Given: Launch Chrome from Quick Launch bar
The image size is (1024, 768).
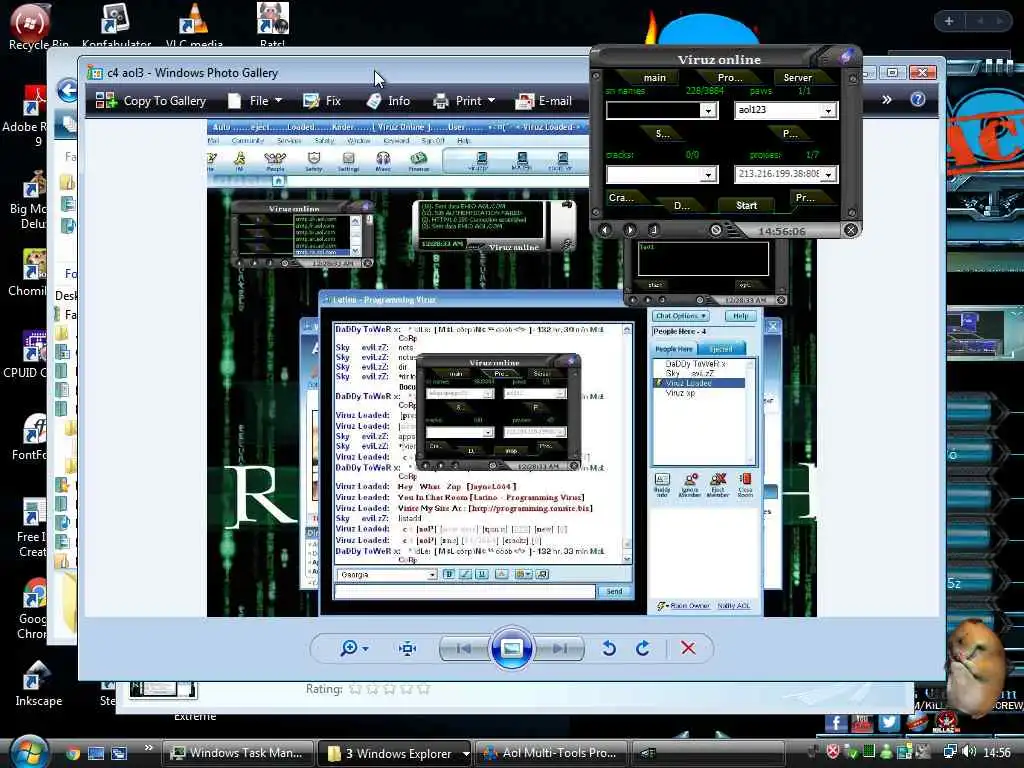Looking at the screenshot, I should pos(73,754).
